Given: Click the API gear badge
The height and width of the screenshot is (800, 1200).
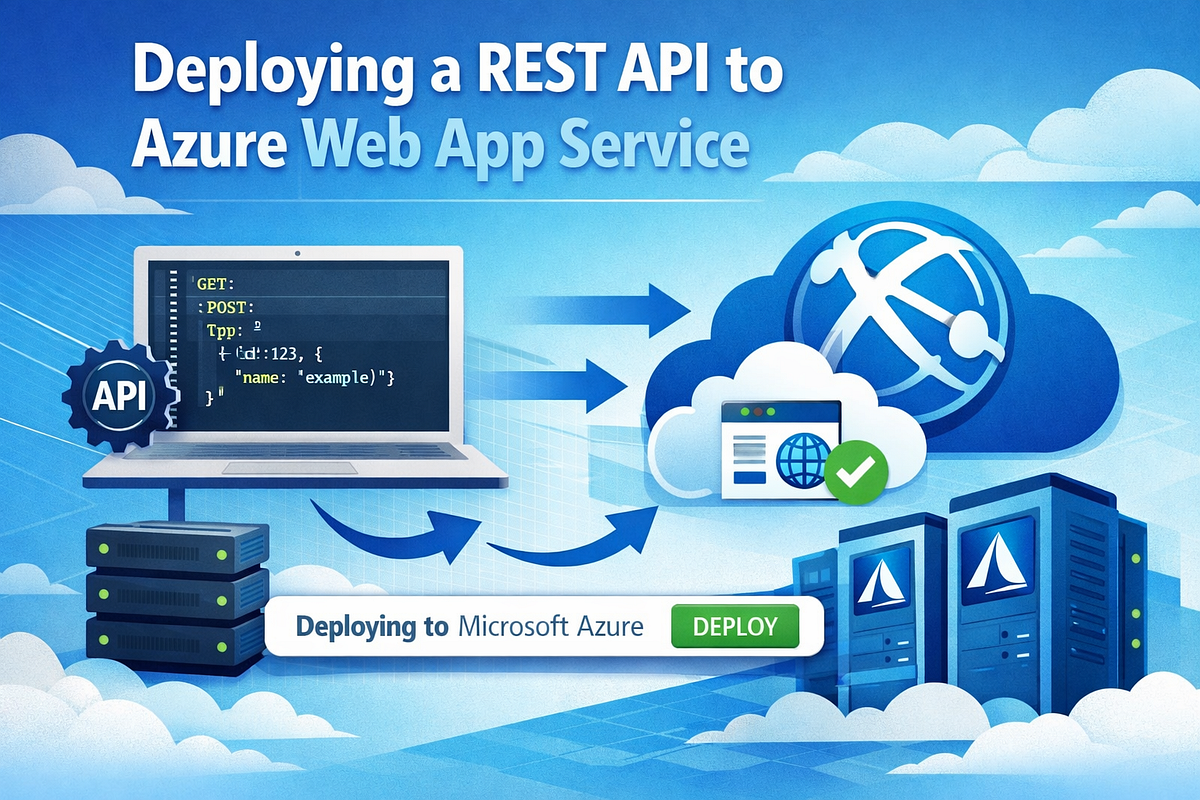Looking at the screenshot, I should [120, 395].
